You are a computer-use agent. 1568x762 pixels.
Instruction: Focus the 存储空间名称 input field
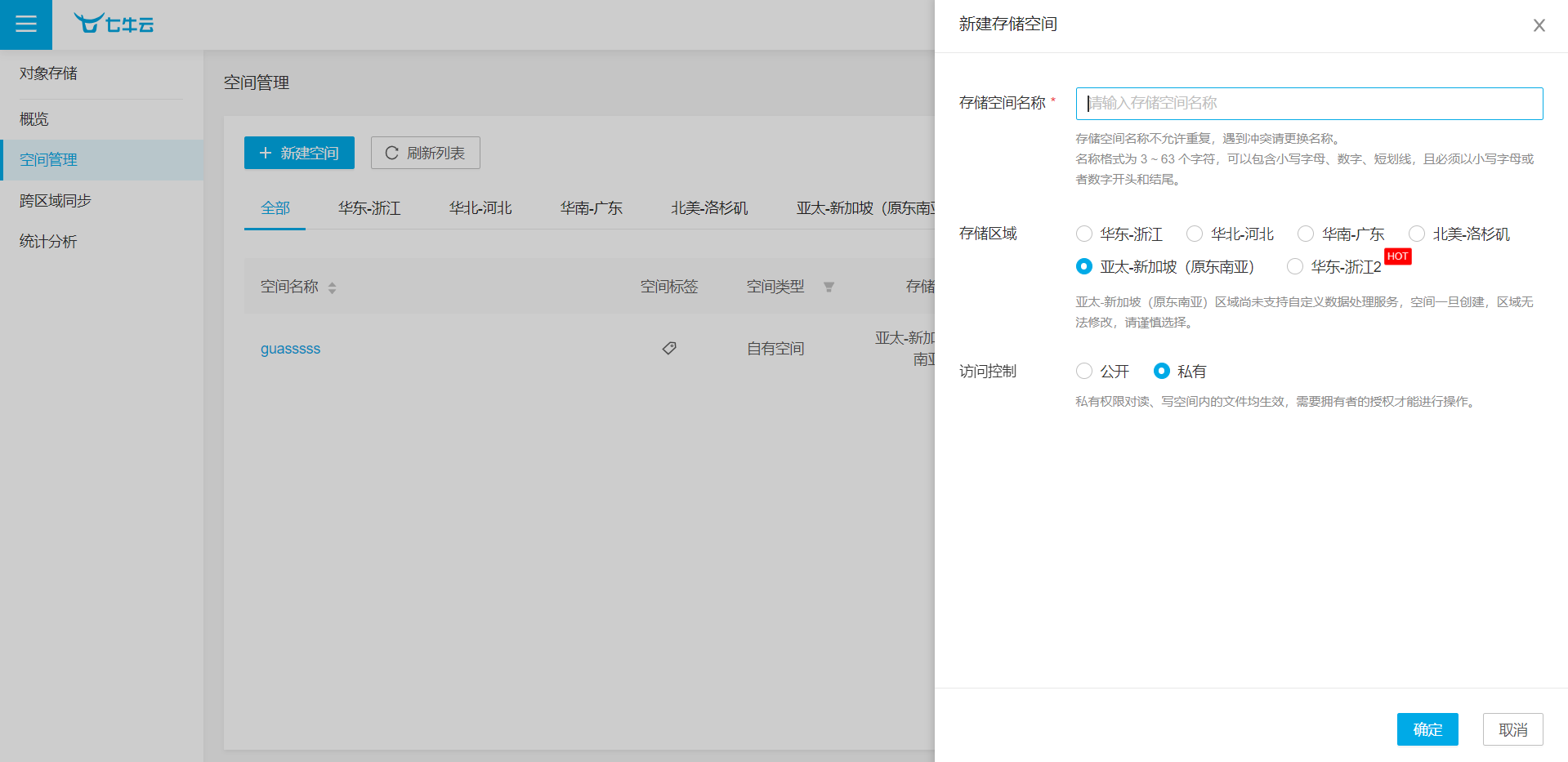click(1309, 104)
